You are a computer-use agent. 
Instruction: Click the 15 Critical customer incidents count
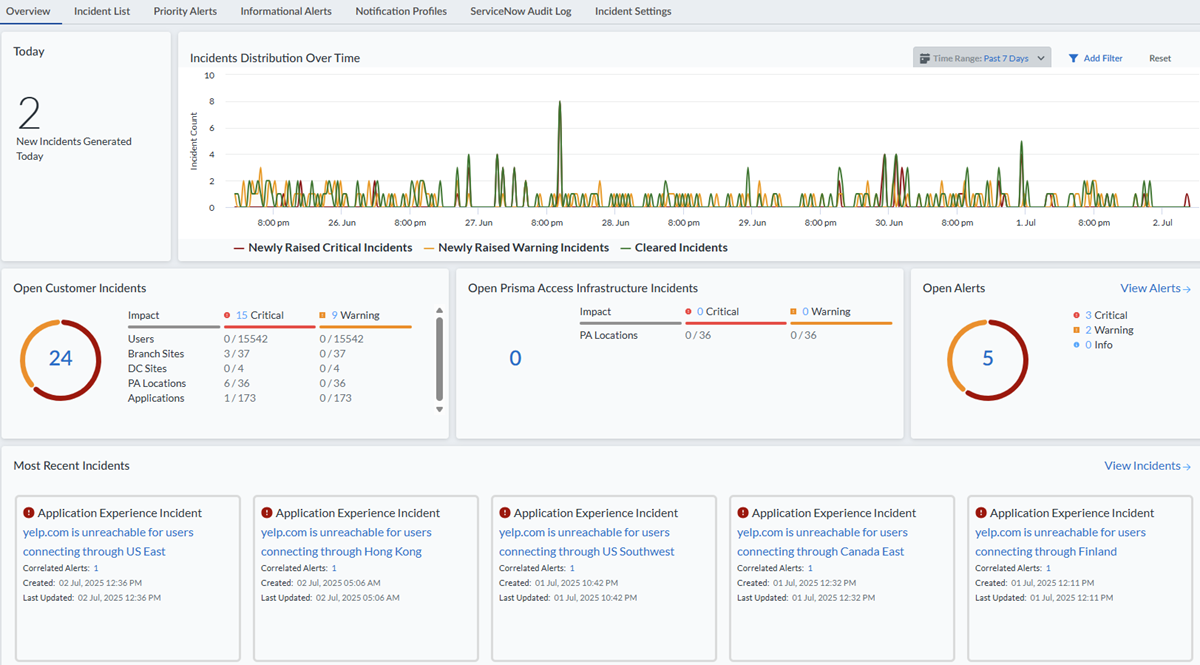[x=241, y=315]
